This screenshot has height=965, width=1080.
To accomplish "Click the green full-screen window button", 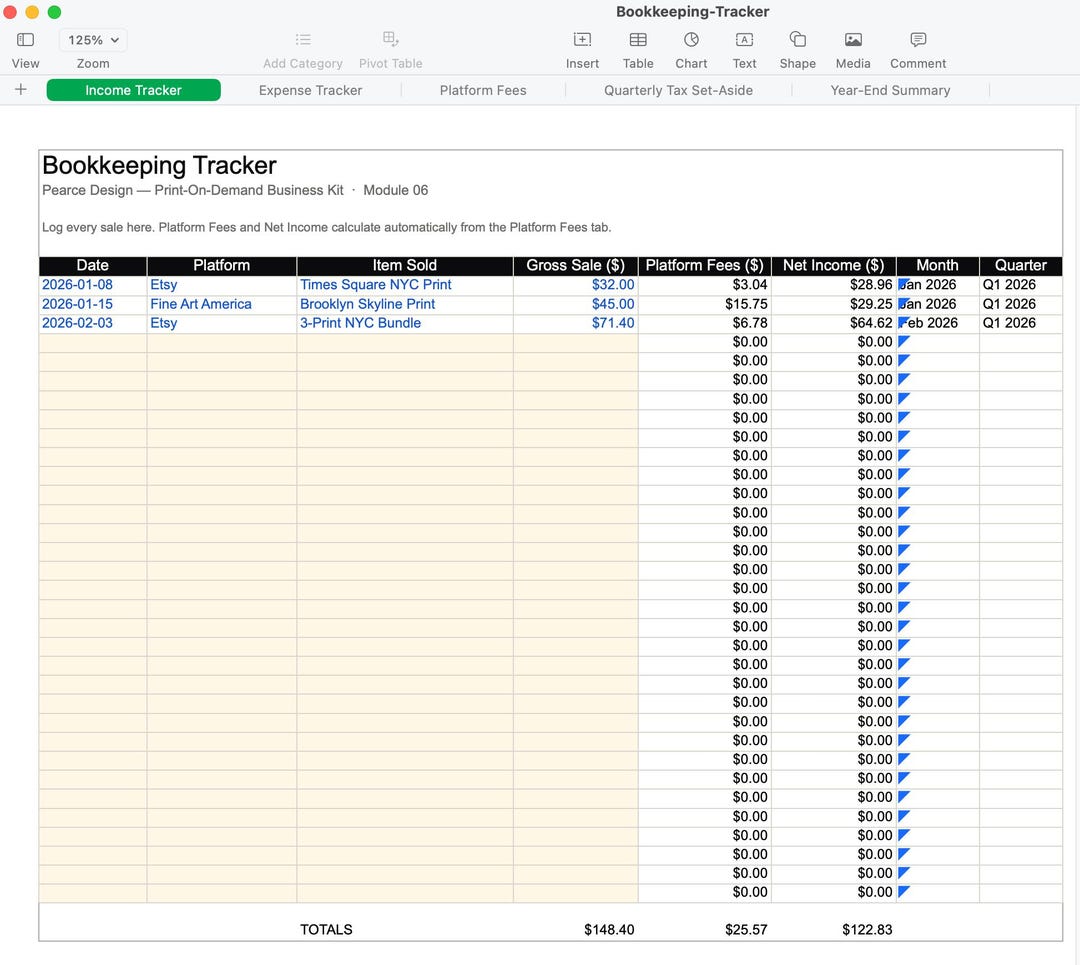I will pos(54,12).
